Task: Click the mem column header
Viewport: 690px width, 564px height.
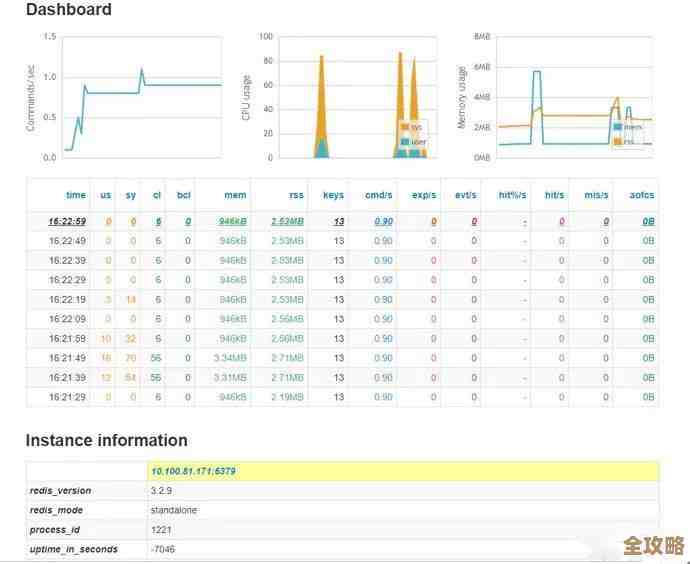Action: click(236, 195)
